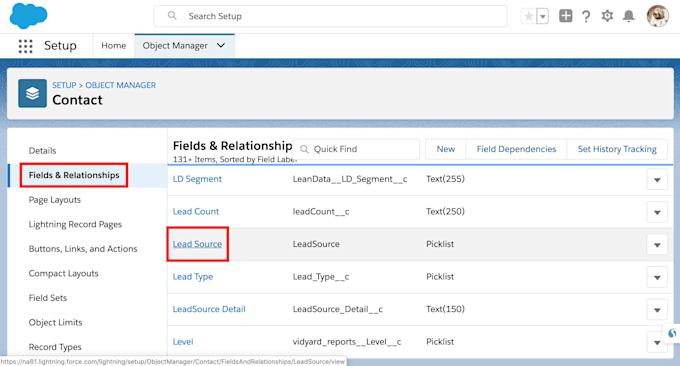This screenshot has height=366, width=680.
Task: Click the Field Dependencies button
Action: pos(516,149)
